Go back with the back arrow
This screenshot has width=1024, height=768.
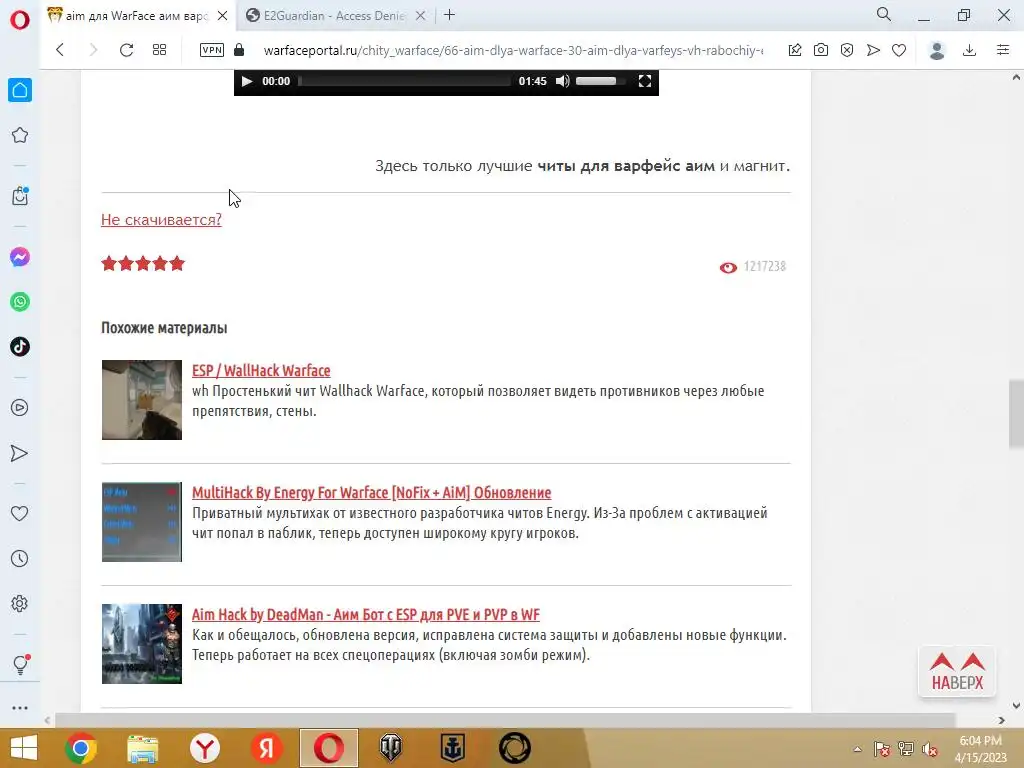[x=59, y=50]
